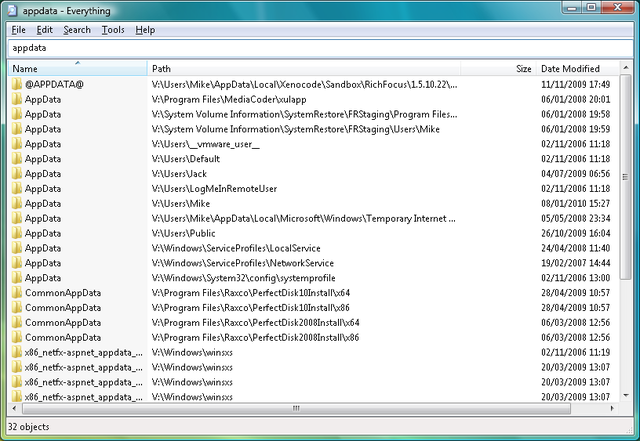Close the Everything window

(x=618, y=7)
